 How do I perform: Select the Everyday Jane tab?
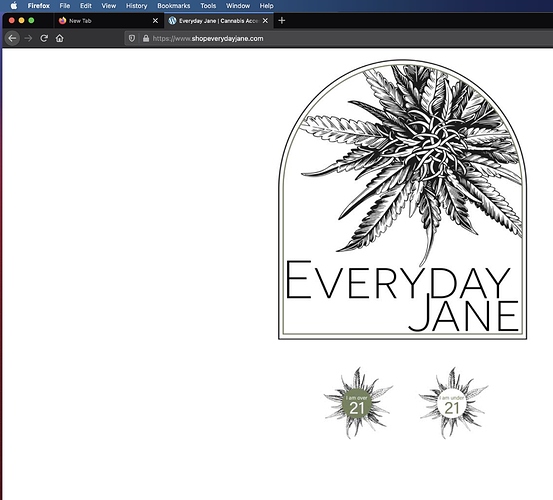[218, 21]
